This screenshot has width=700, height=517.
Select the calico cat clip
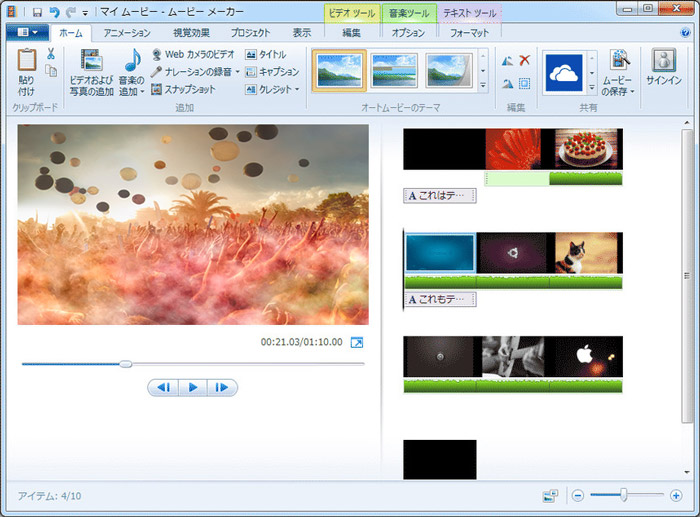coord(586,253)
